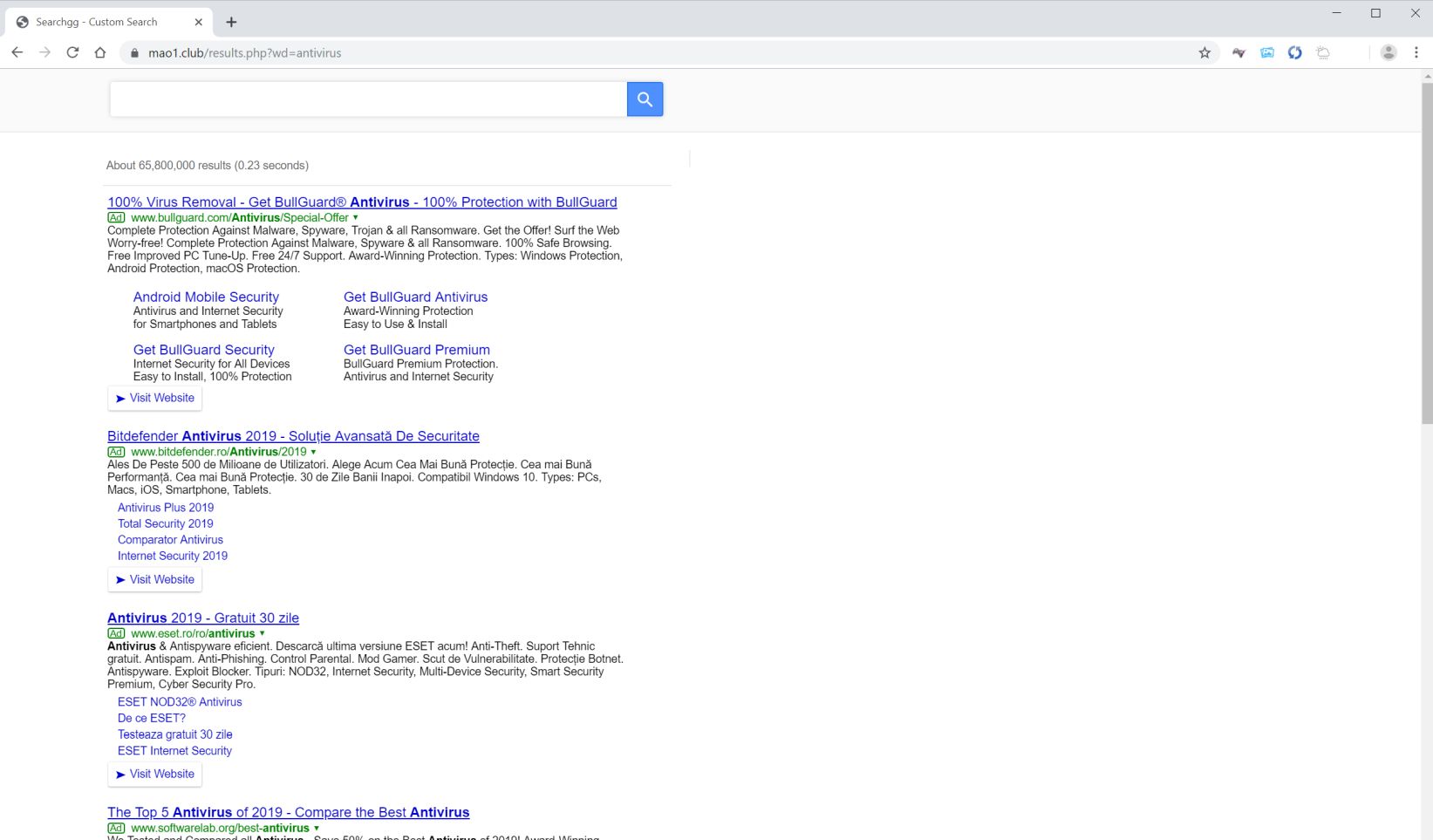Minimize the browser window

[x=1336, y=13]
